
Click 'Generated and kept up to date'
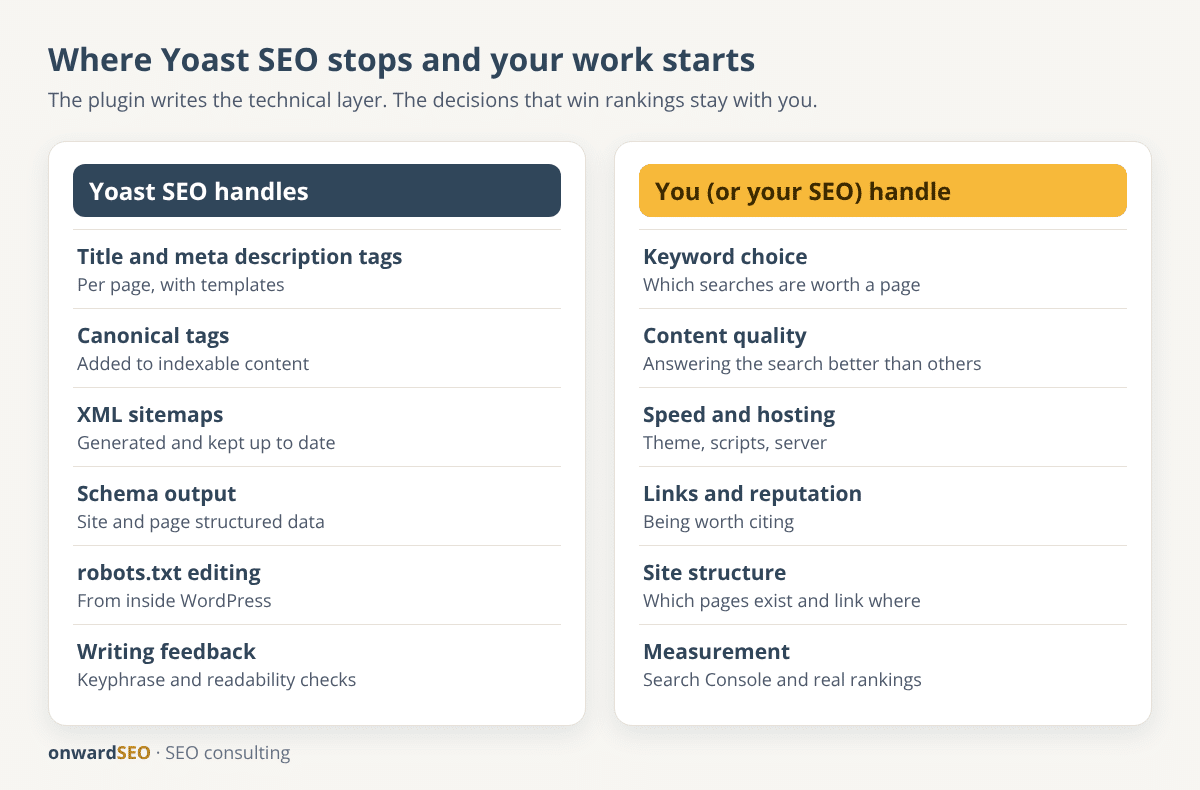coord(206,443)
